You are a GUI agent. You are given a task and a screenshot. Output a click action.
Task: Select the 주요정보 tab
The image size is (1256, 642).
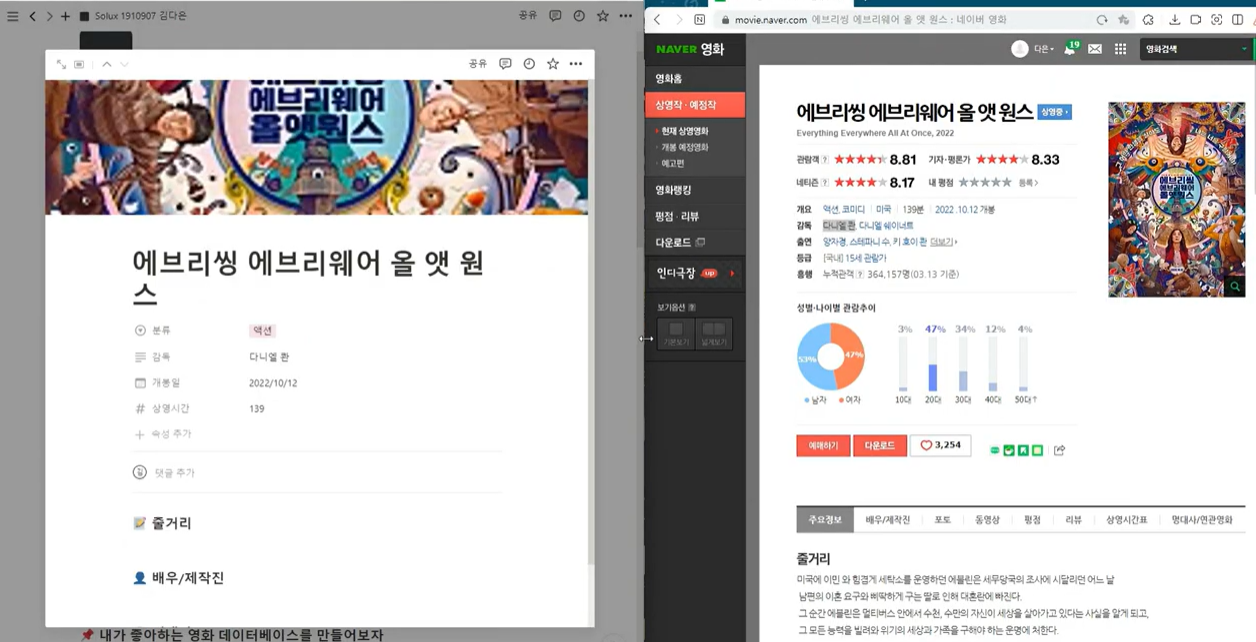click(825, 520)
